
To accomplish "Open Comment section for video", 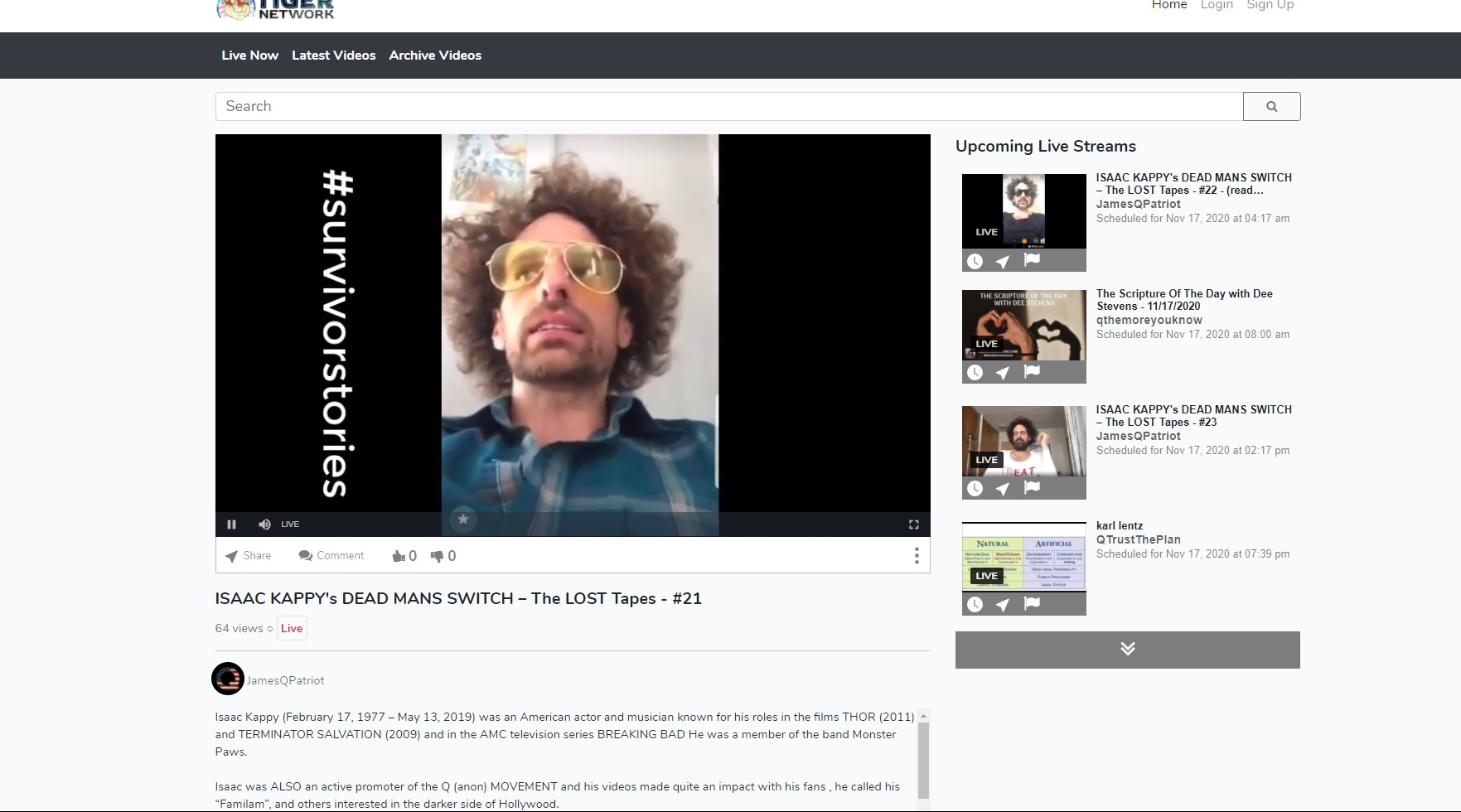I will point(331,556).
